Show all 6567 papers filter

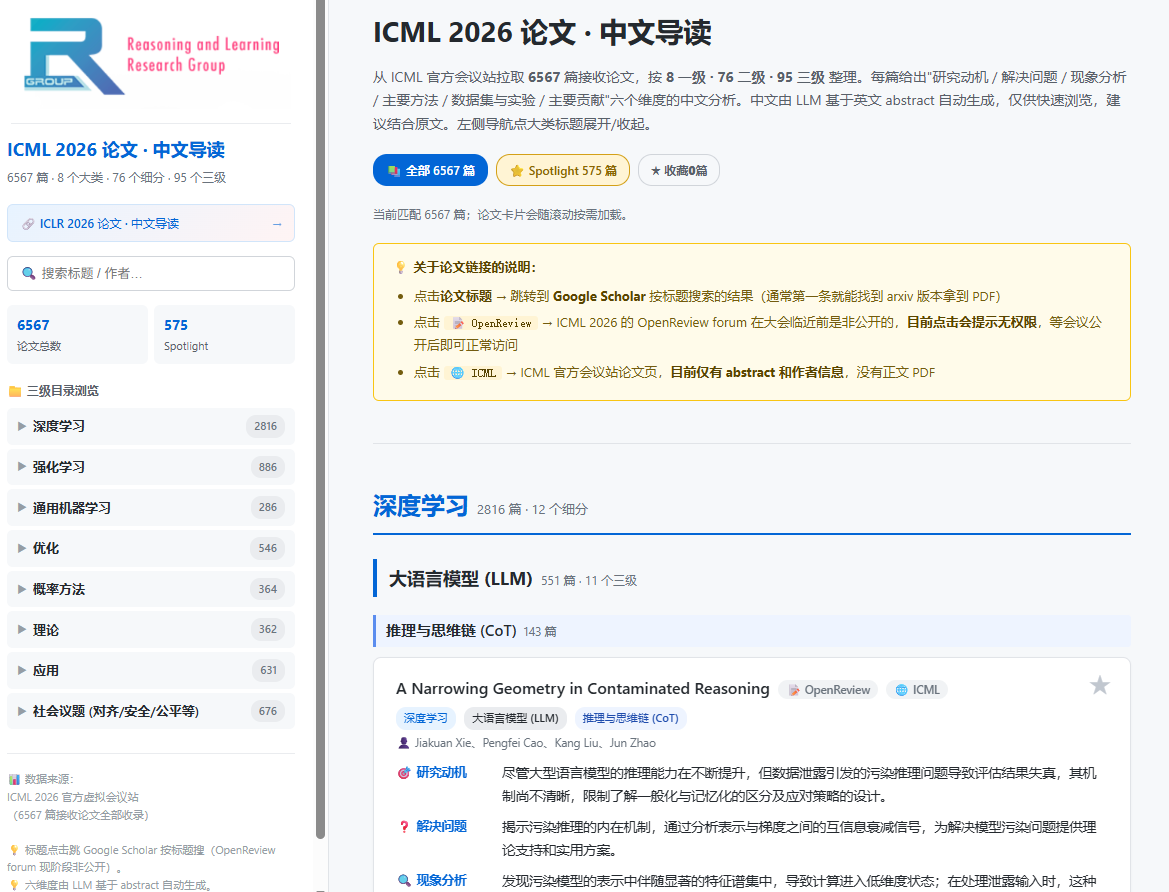pyautogui.click(x=430, y=170)
